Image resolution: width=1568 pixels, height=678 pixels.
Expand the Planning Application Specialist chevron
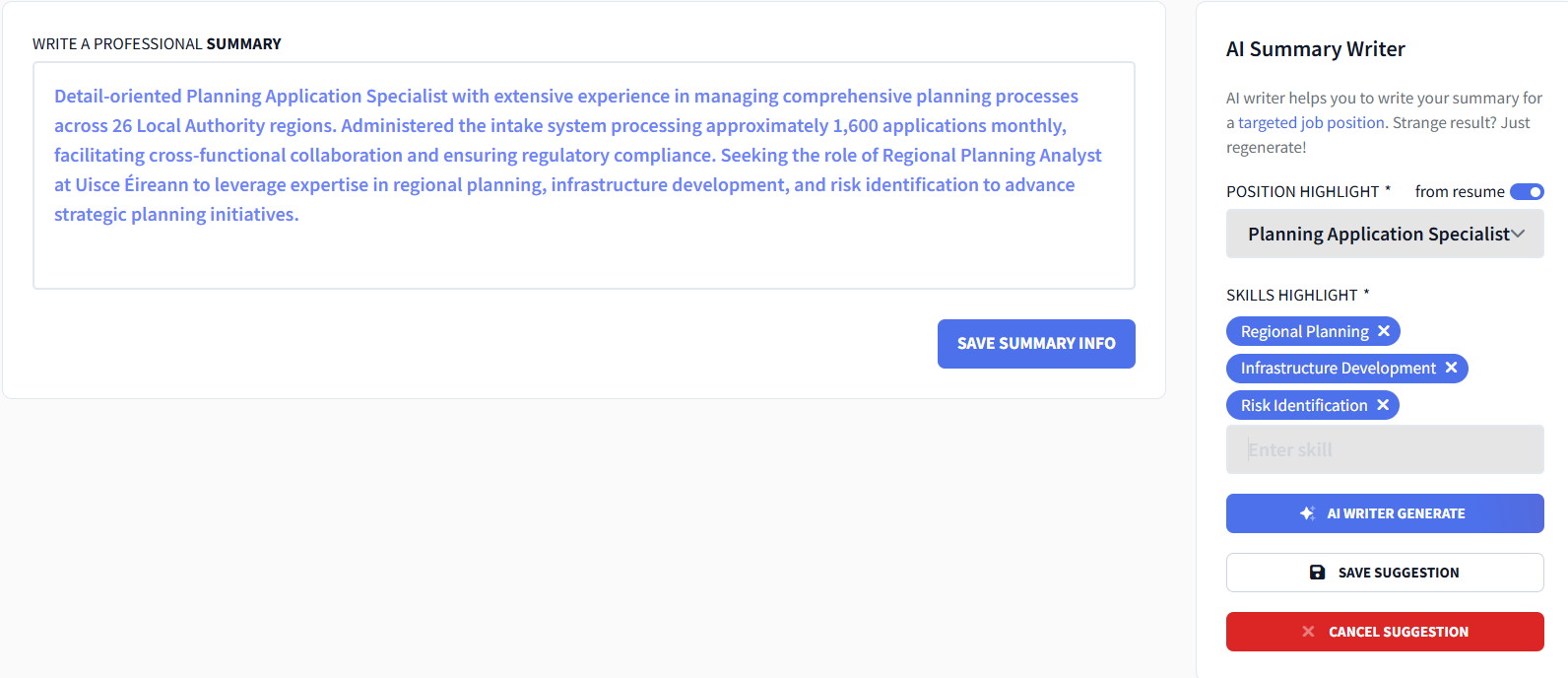[x=1517, y=234]
